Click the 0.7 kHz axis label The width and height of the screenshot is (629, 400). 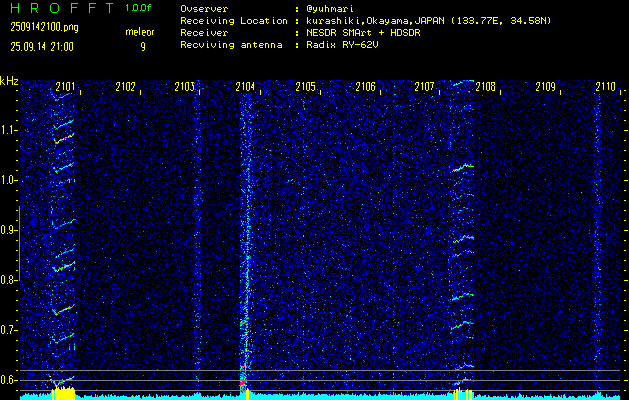click(7, 330)
